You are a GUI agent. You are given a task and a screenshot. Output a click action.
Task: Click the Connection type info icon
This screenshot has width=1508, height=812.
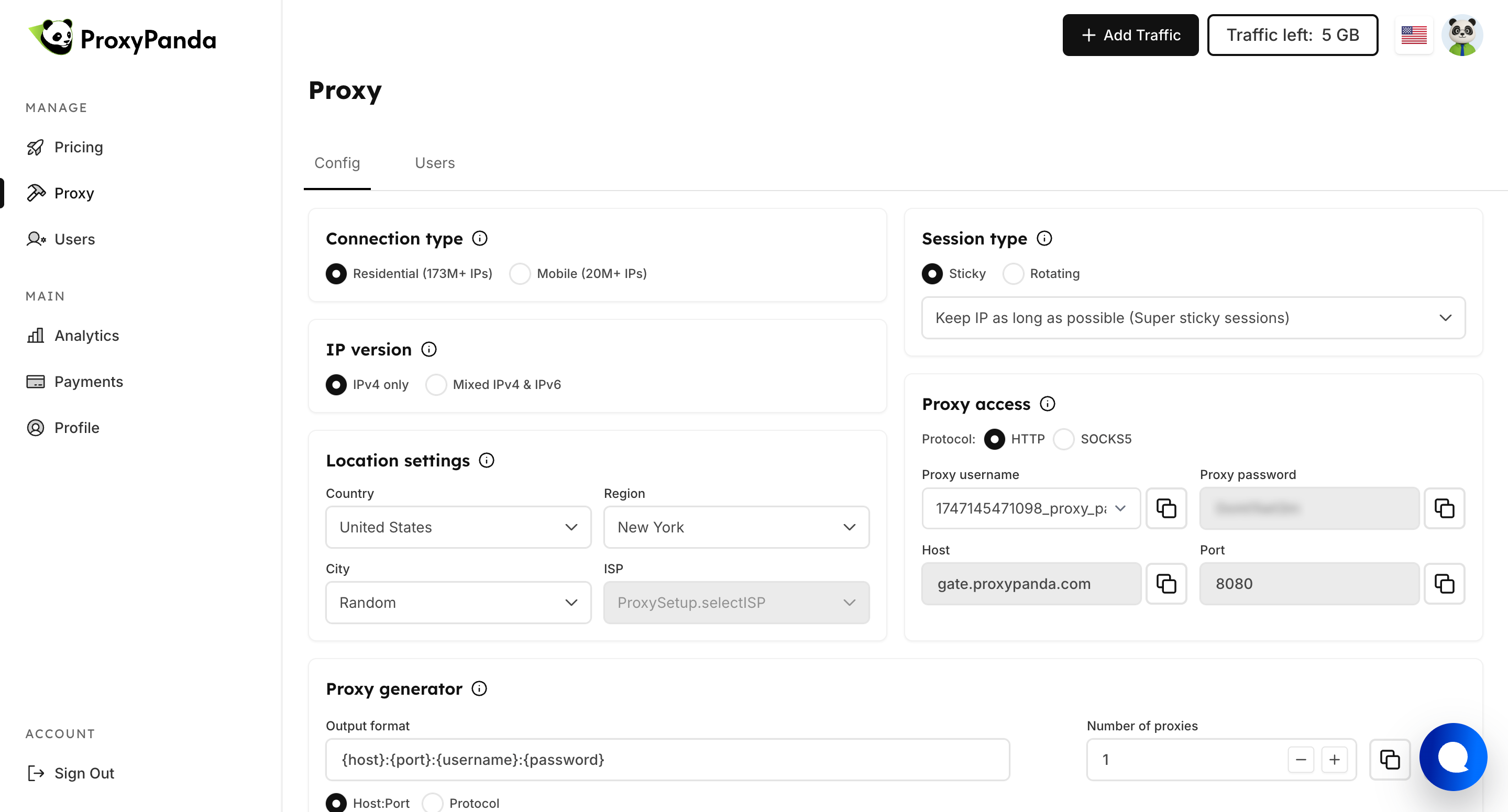[479, 238]
